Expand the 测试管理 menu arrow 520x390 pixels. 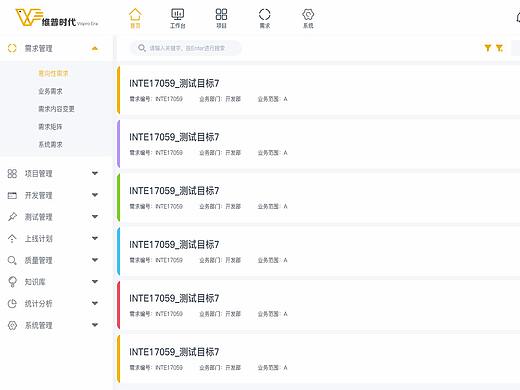[x=95, y=217]
